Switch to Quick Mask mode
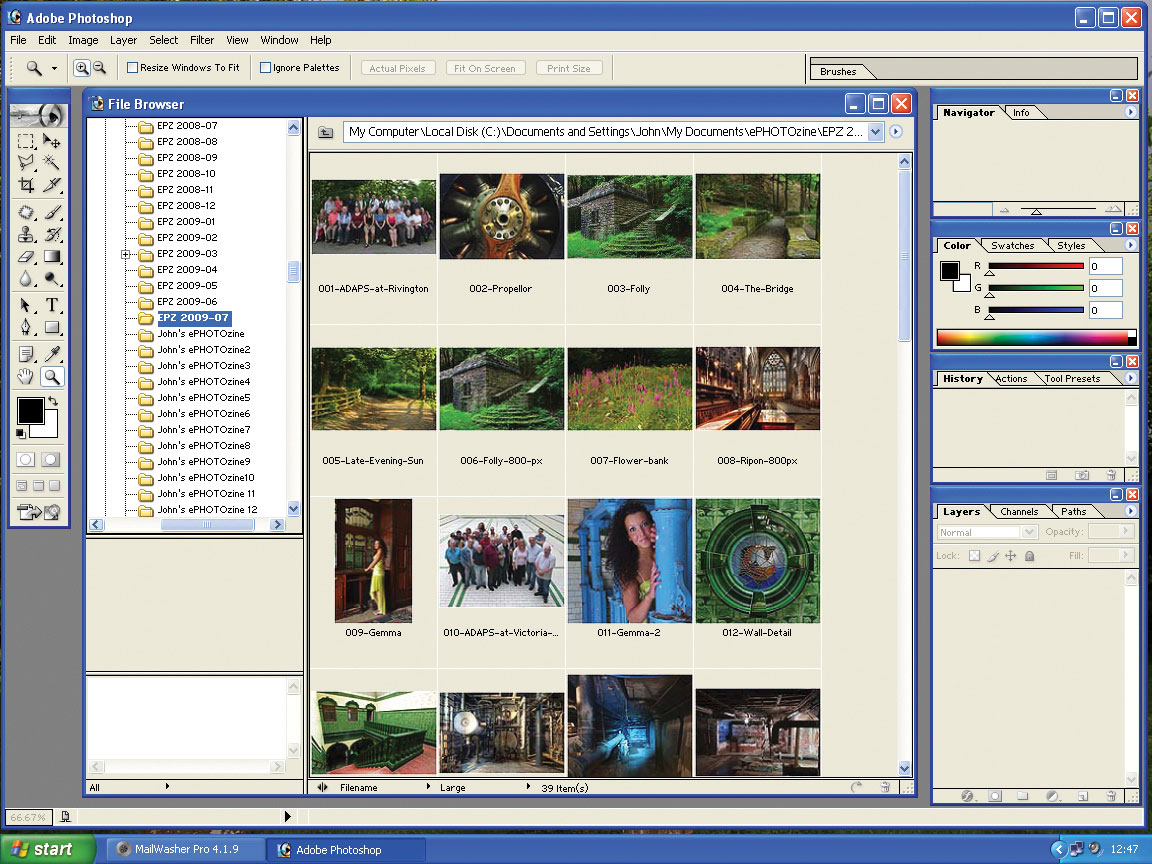This screenshot has width=1152, height=864. tap(50, 460)
